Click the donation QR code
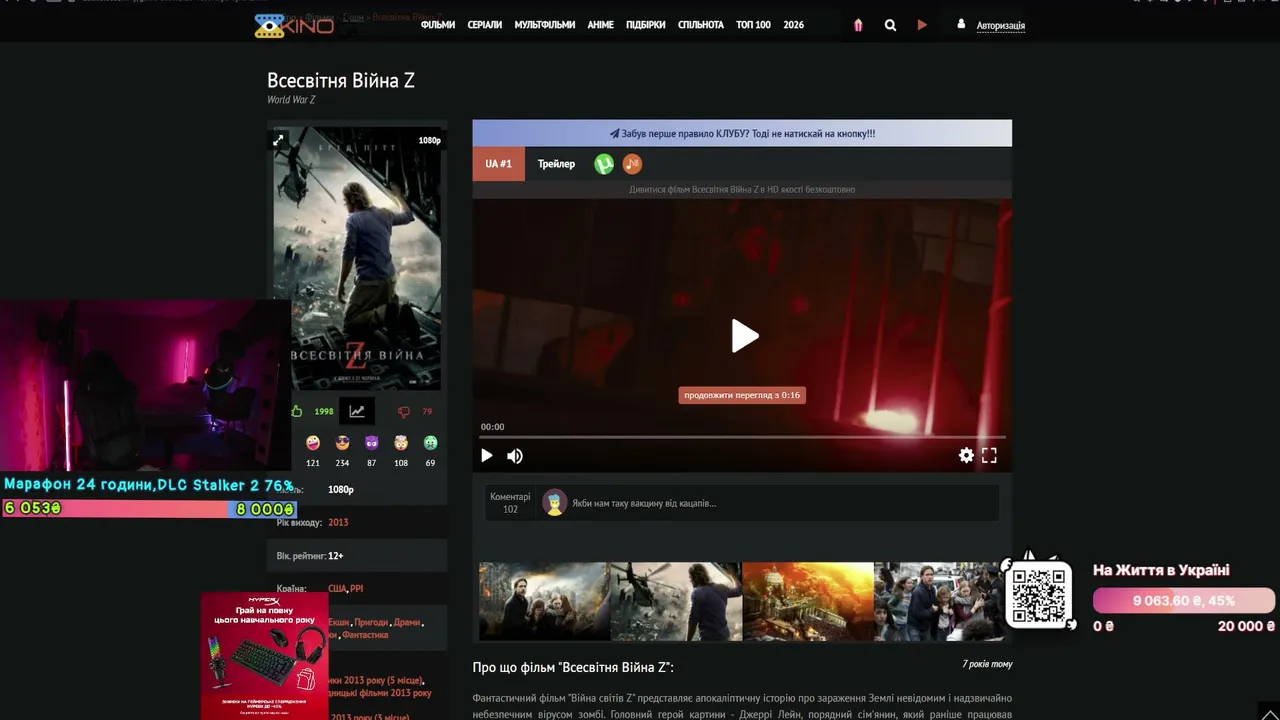Image resolution: width=1280 pixels, height=720 pixels. [1039, 594]
